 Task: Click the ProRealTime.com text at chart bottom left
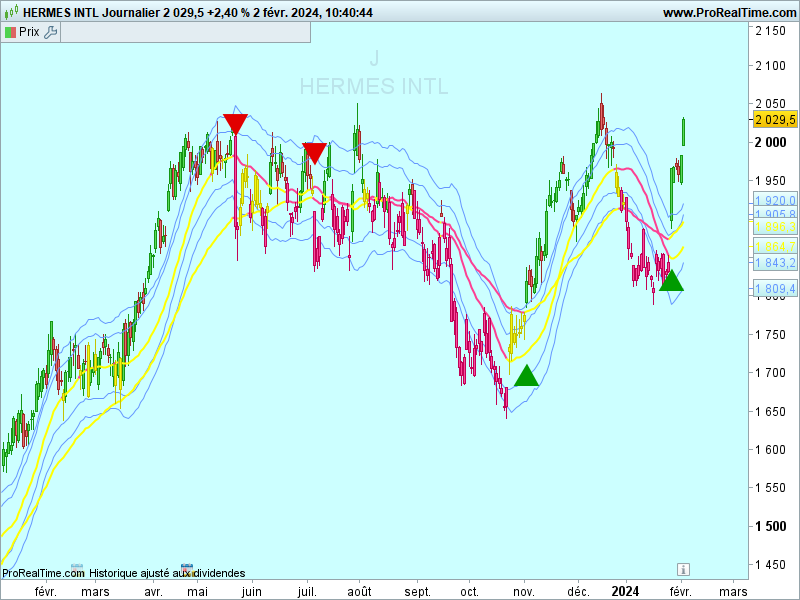coord(43,573)
